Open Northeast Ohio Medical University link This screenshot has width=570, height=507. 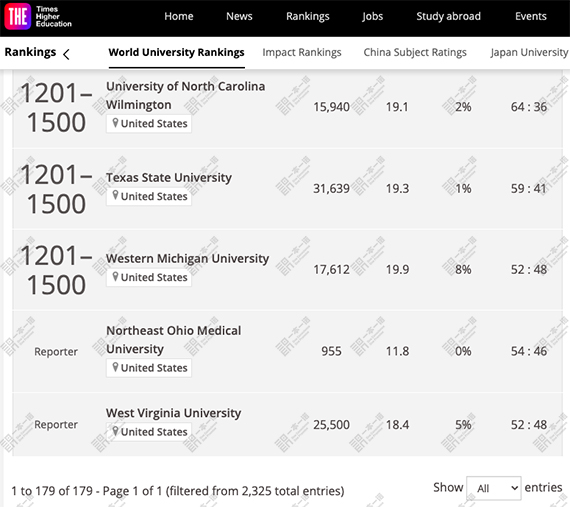[x=173, y=339]
